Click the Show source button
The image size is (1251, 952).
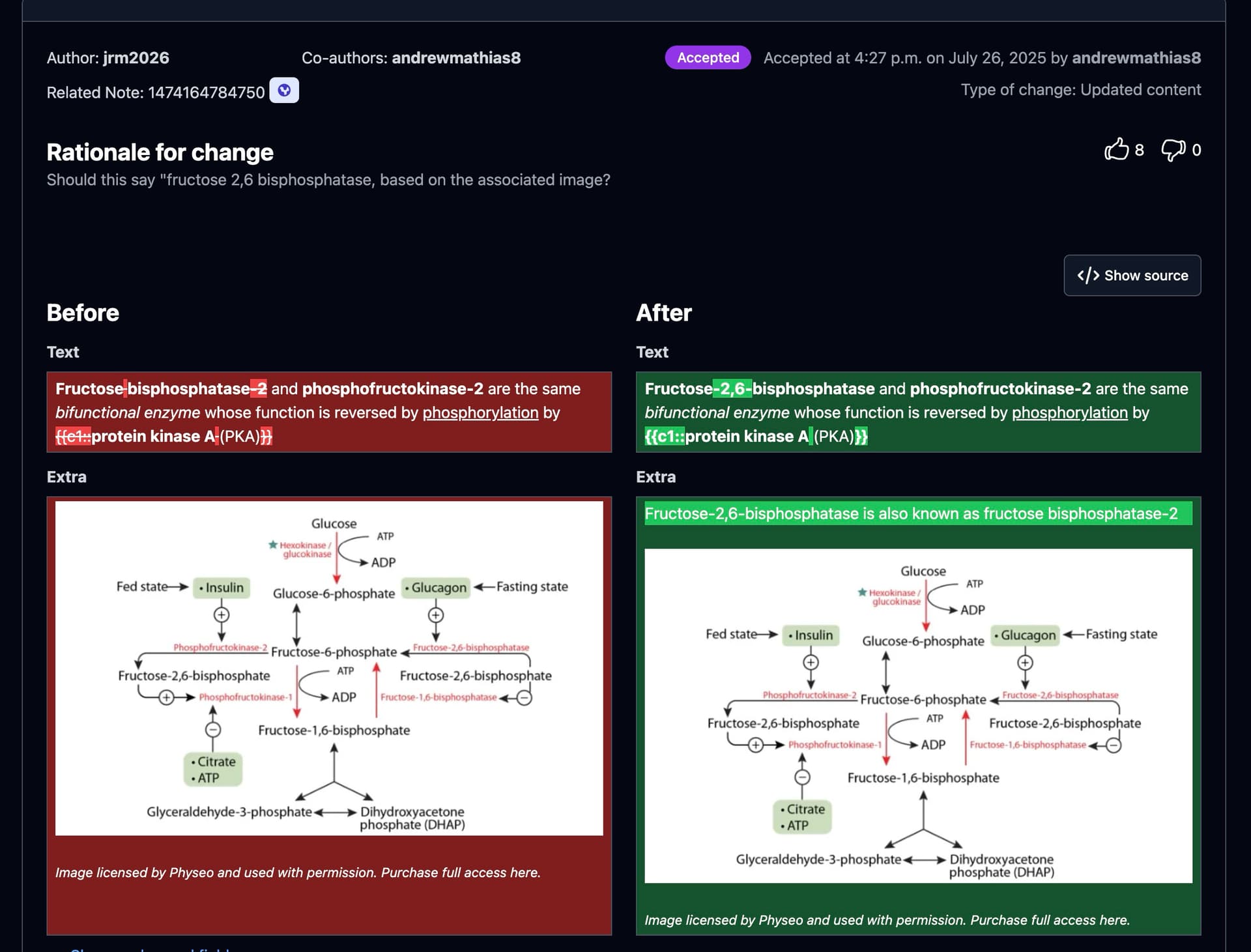coord(1132,276)
